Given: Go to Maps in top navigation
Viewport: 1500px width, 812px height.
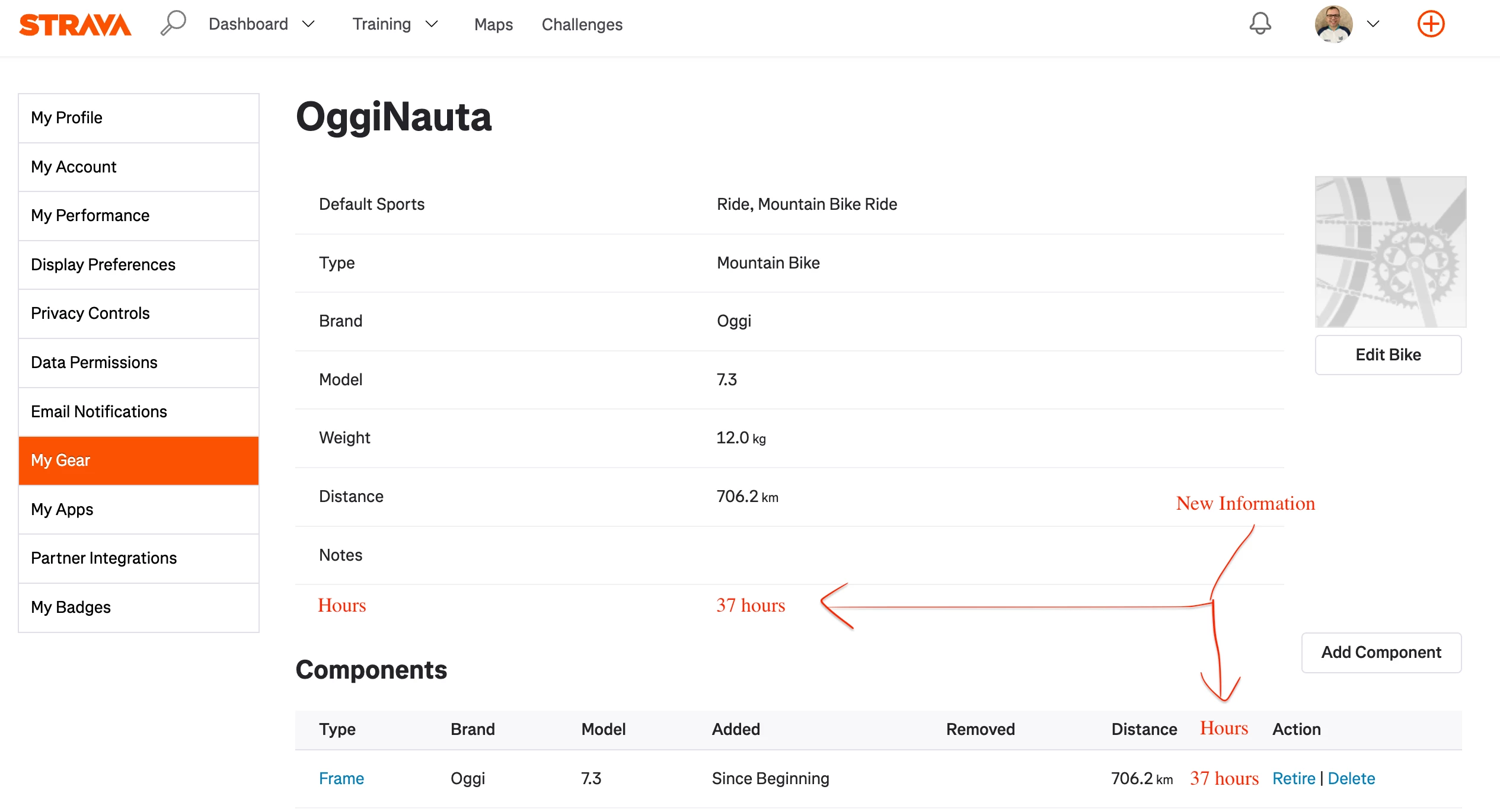Looking at the screenshot, I should (493, 24).
